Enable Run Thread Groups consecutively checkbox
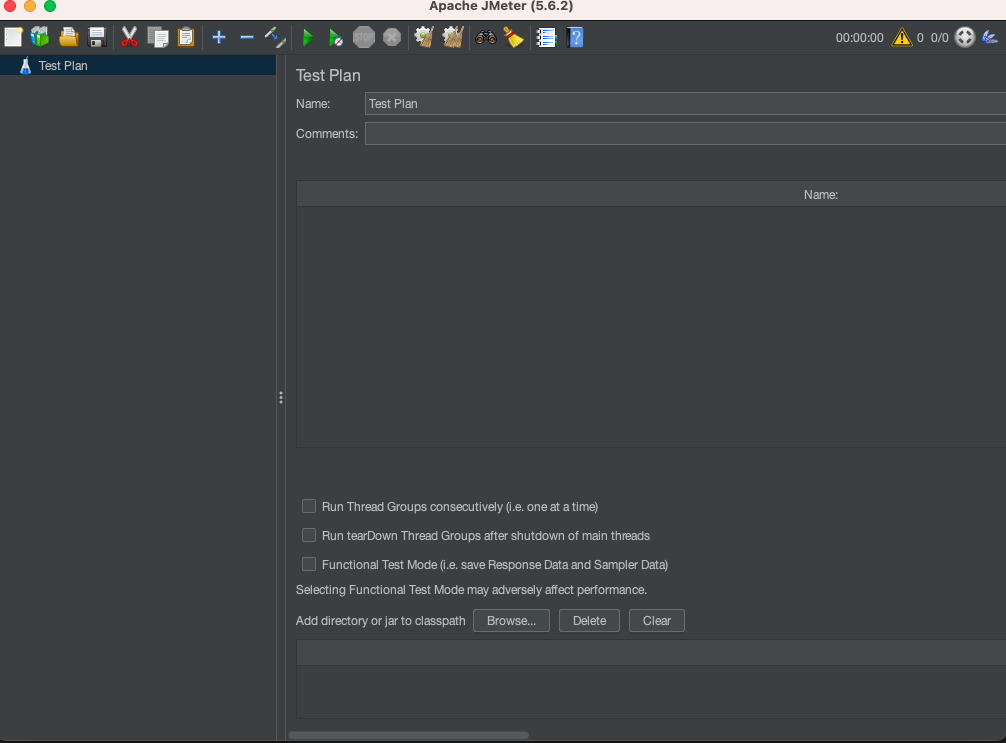The height and width of the screenshot is (743, 1006). 309,506
